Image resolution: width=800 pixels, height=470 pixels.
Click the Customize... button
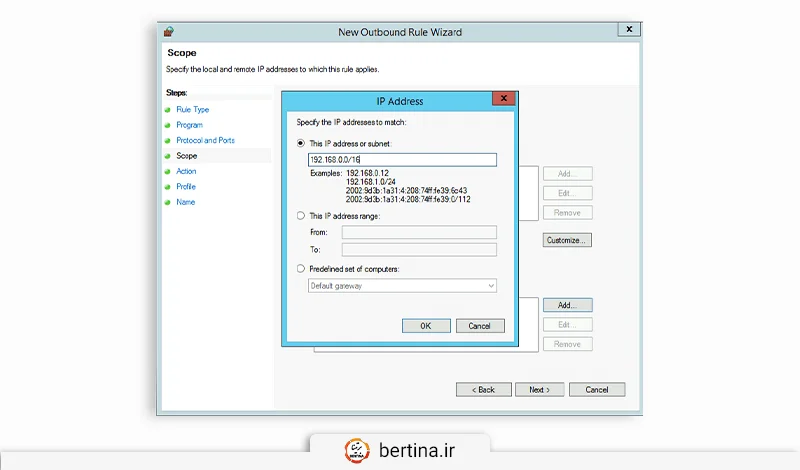tap(568, 240)
